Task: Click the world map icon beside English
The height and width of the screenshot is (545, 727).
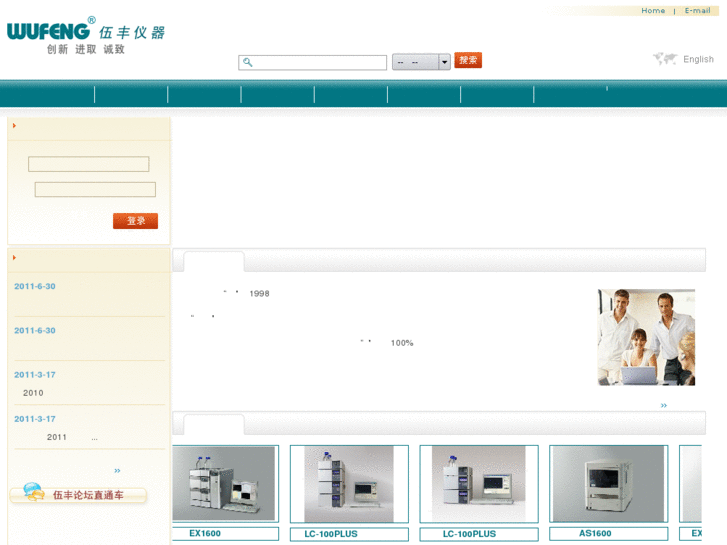Action: click(x=665, y=59)
